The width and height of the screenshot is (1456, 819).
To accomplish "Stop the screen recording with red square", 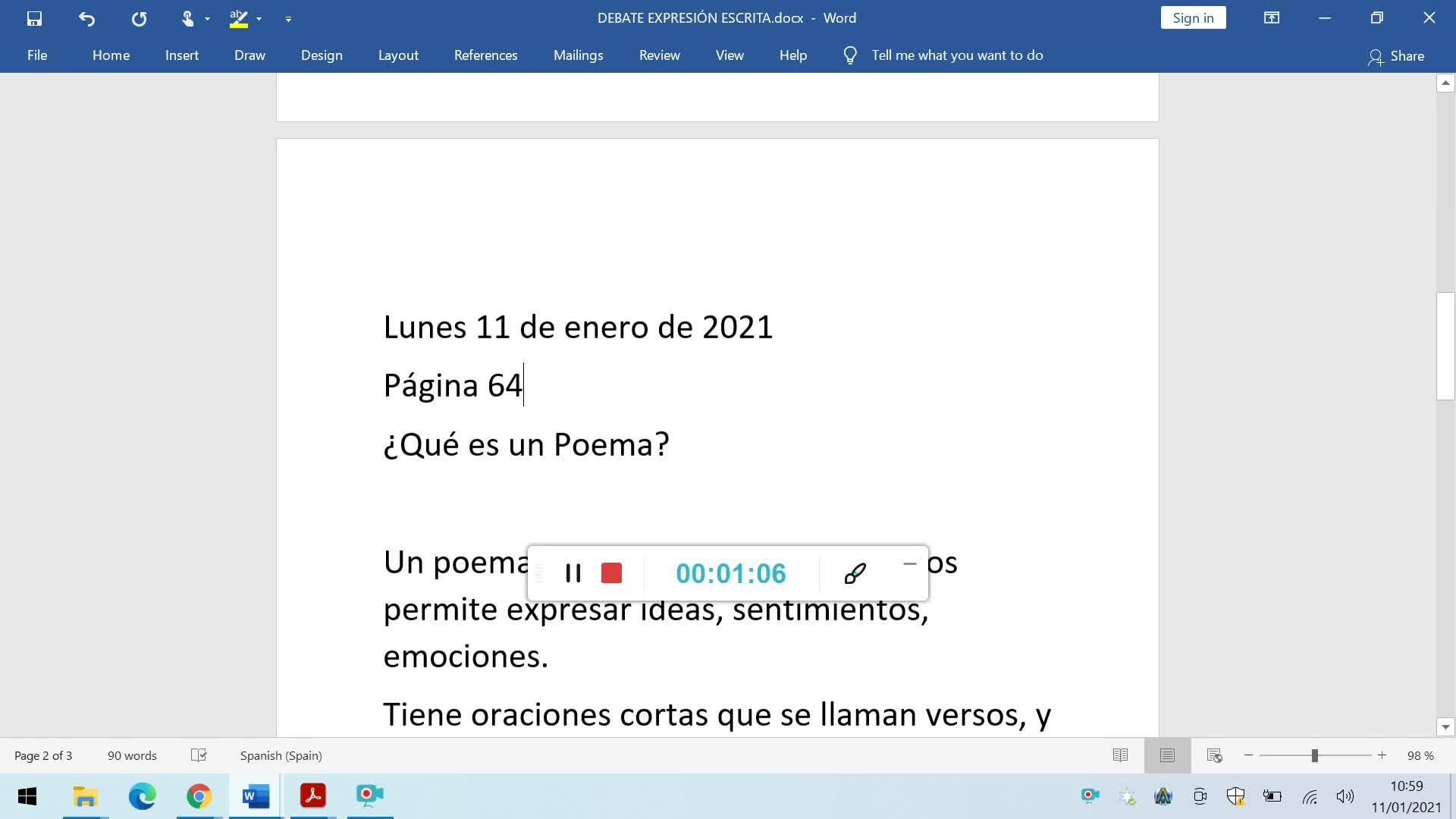I will click(x=611, y=573).
